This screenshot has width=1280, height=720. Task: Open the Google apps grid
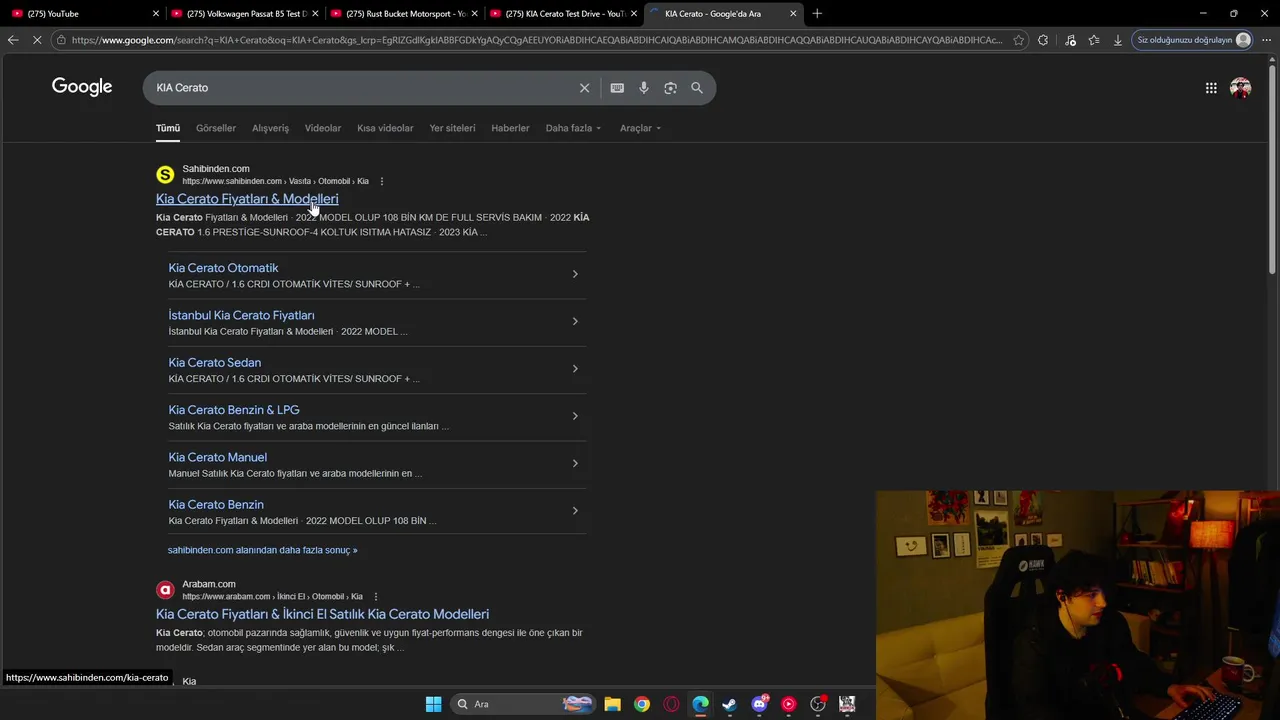point(1211,88)
